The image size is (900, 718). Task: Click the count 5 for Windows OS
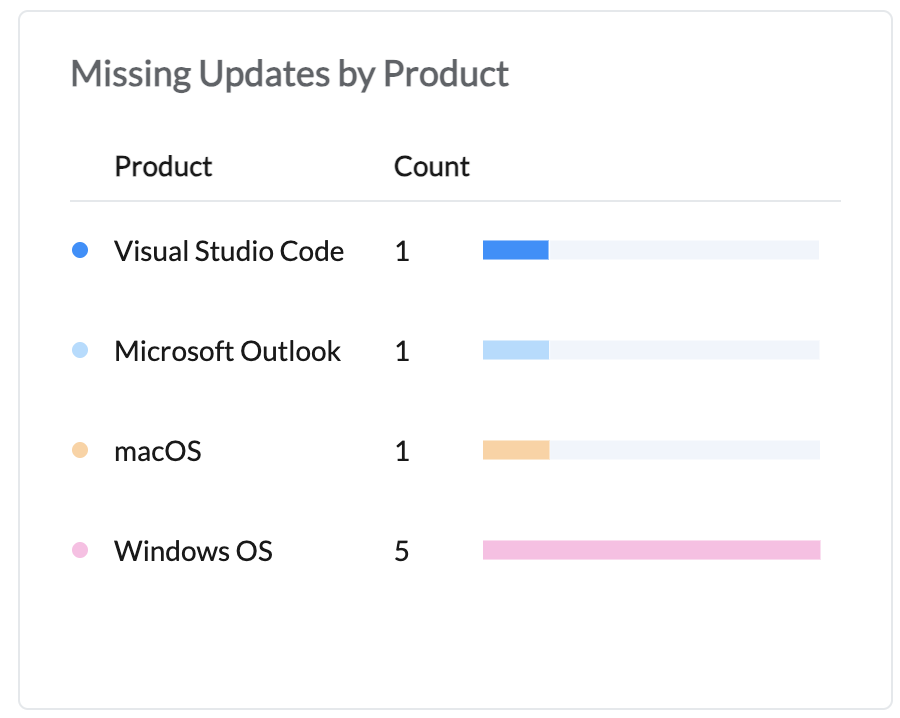tap(402, 551)
